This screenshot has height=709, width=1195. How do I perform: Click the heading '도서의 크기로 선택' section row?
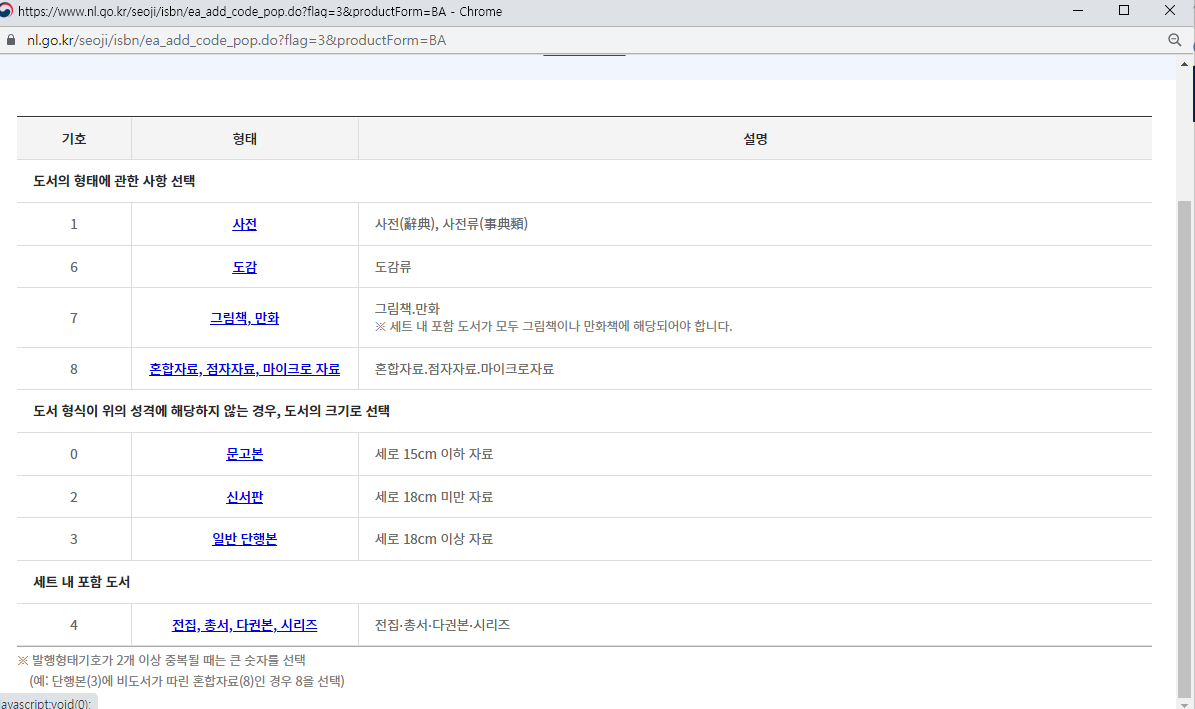tap(584, 411)
